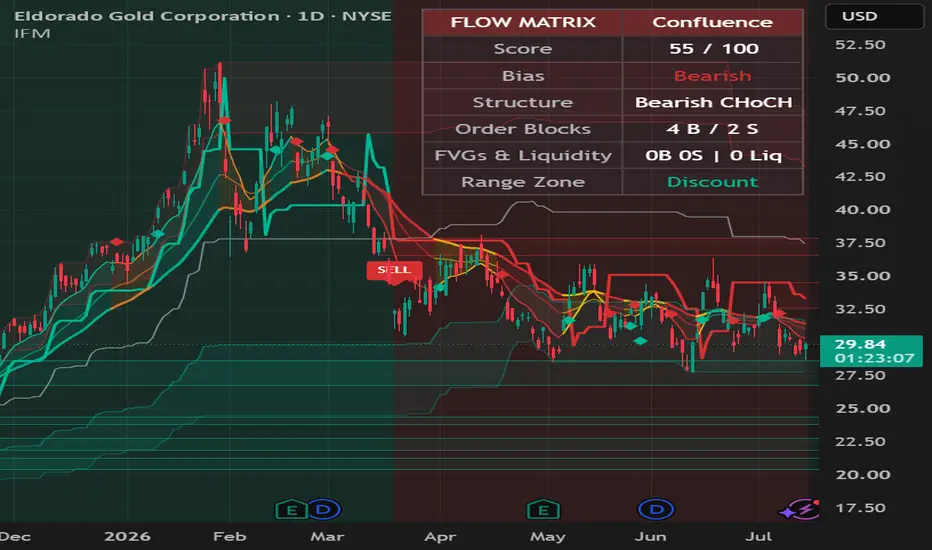Click the Bearish bias value

pyautogui.click(x=712, y=76)
